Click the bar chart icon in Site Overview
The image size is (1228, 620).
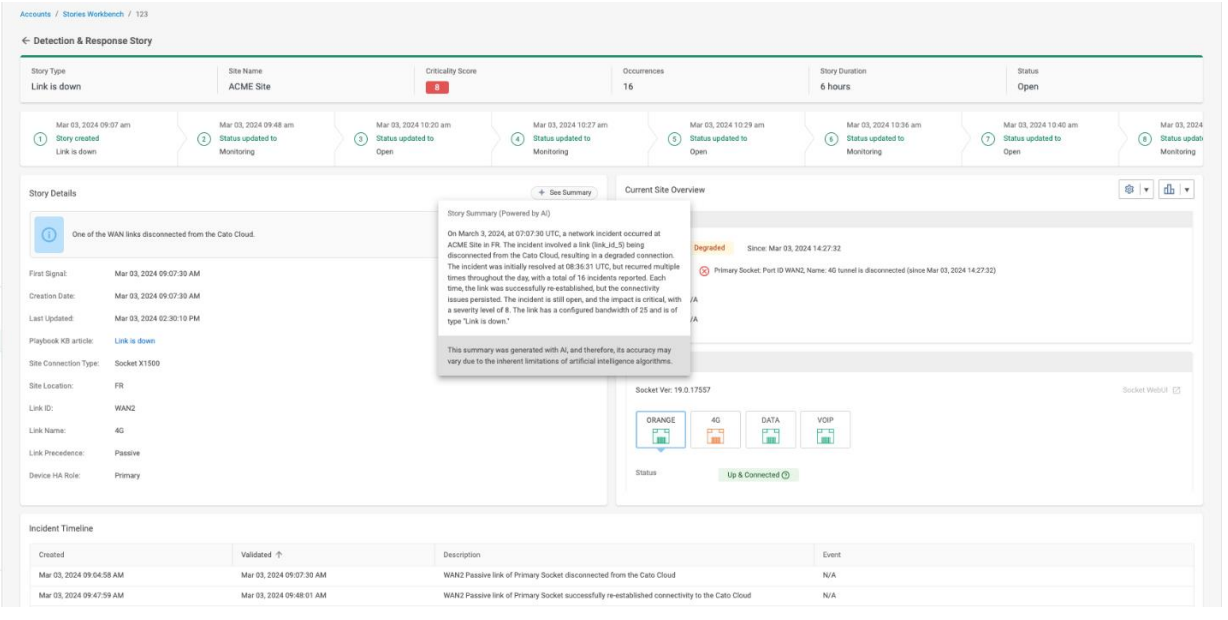point(1169,190)
